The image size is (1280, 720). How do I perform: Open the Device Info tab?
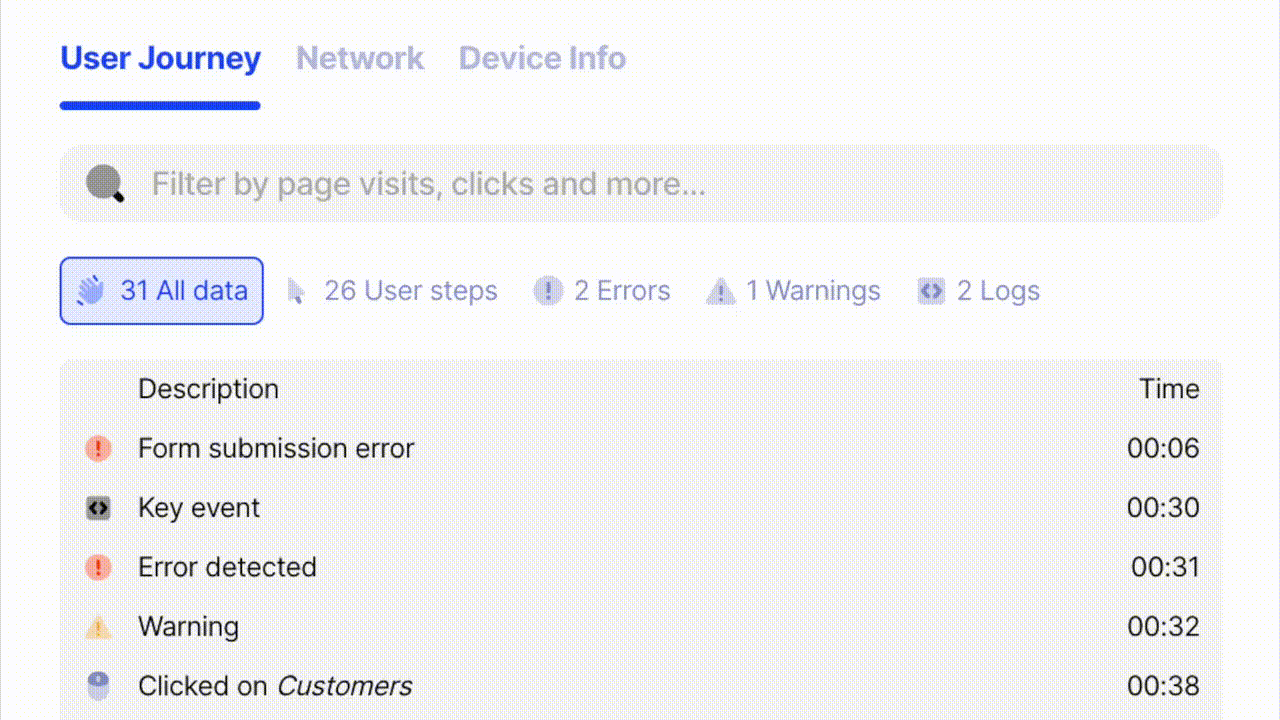542,58
